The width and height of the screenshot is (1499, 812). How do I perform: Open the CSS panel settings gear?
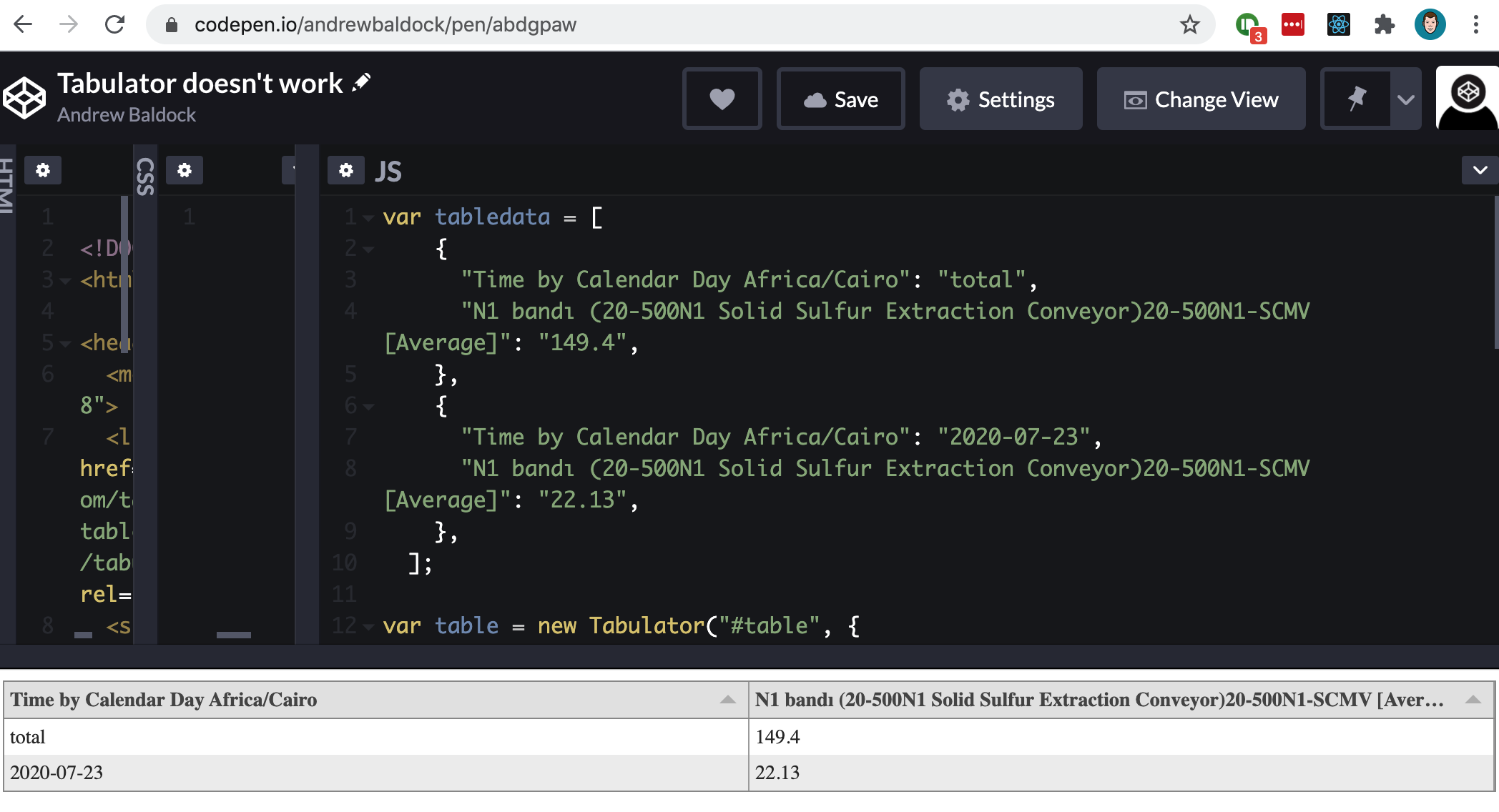(x=185, y=170)
